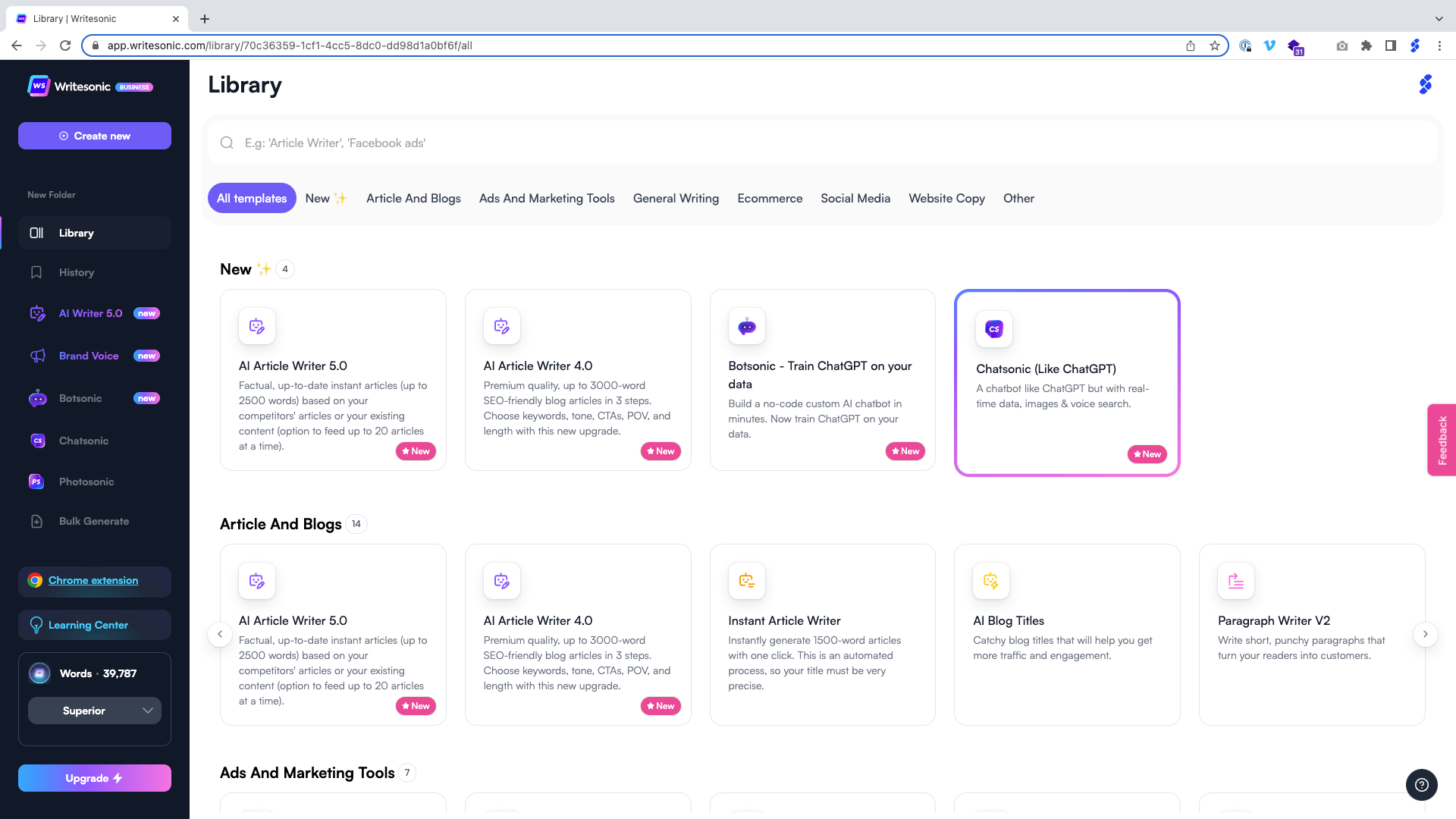The image size is (1456, 819).
Task: Switch to Article And Blogs tab
Action: coord(413,198)
